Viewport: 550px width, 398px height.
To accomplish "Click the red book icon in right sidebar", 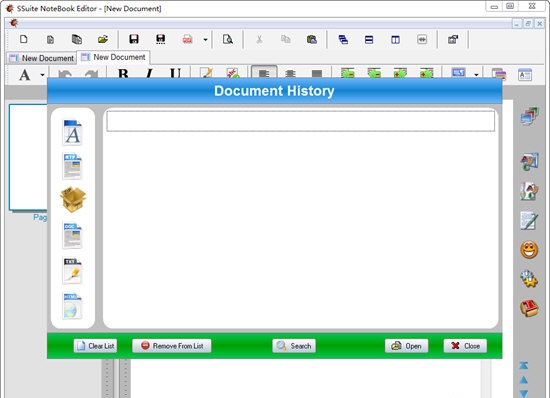I will tap(529, 308).
